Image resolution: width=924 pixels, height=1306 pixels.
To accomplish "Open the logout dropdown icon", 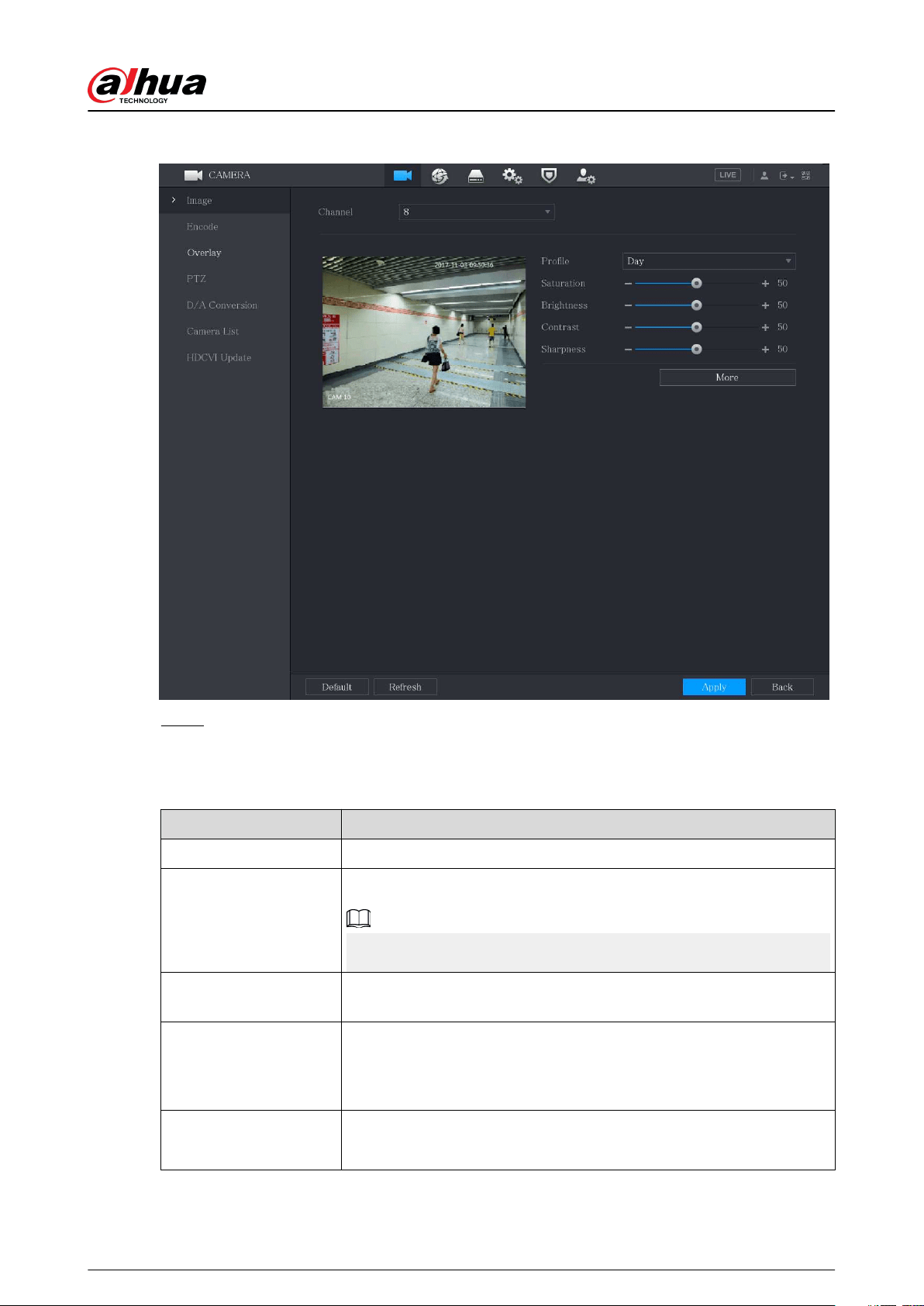I will (786, 176).
